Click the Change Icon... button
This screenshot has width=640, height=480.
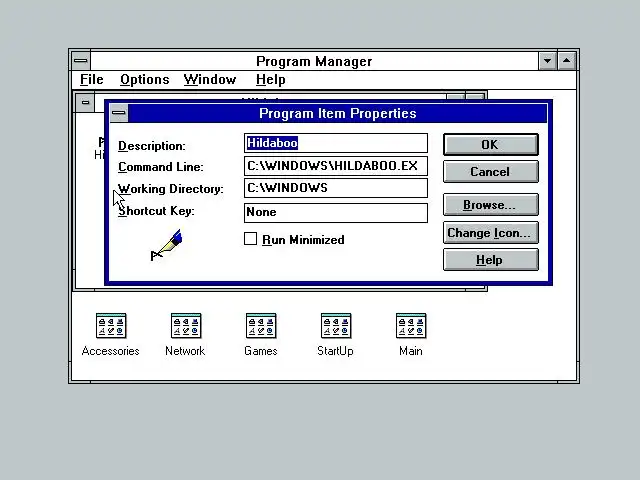[x=491, y=233]
